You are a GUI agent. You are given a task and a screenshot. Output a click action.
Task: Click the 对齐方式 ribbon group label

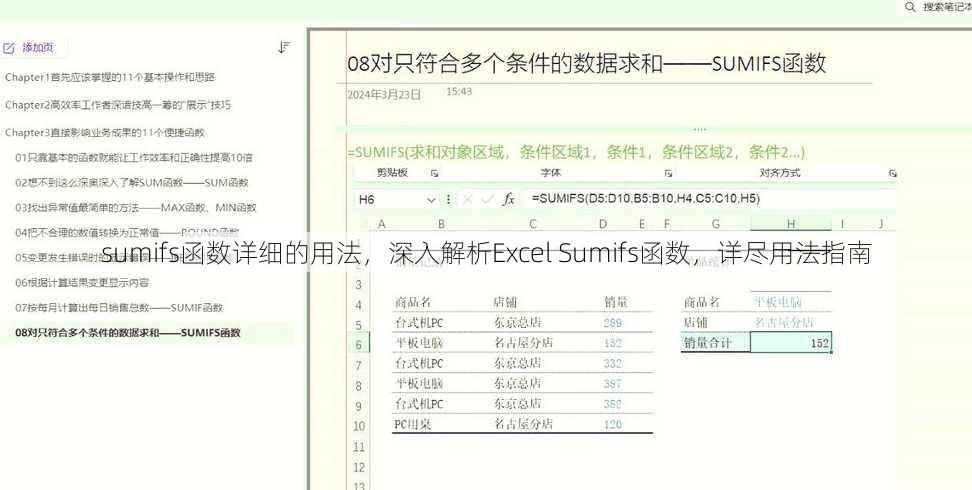(780, 172)
